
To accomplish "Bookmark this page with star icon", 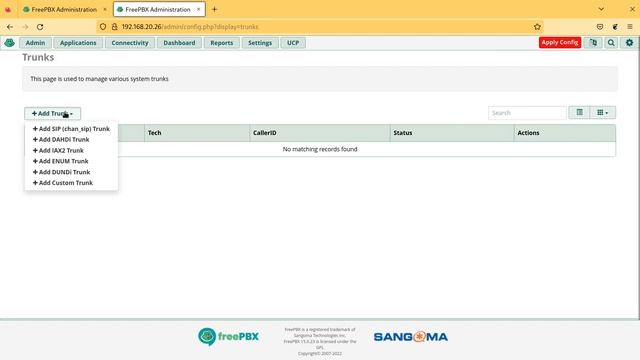I will [x=537, y=27].
